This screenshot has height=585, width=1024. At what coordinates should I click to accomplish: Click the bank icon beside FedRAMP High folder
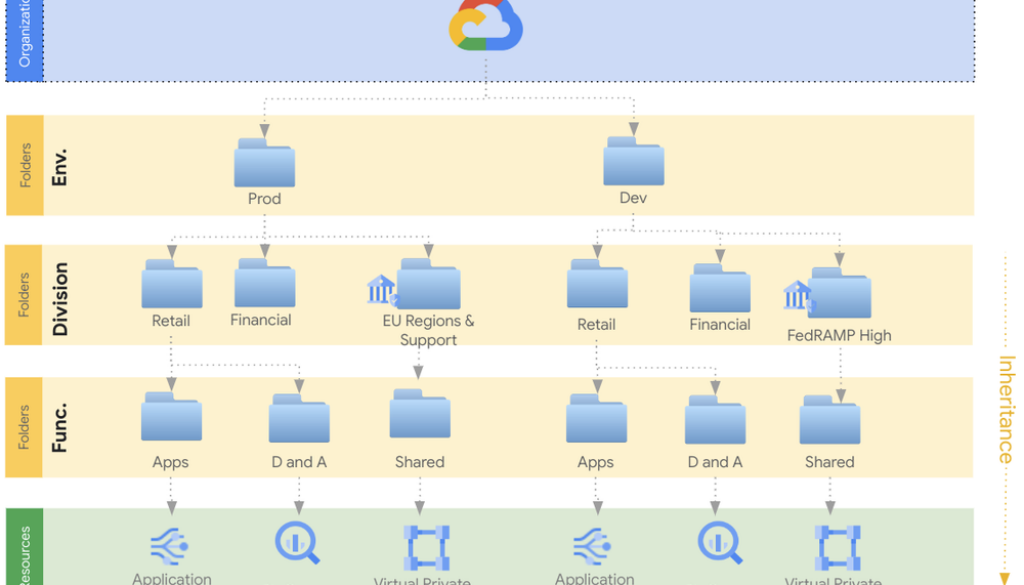click(x=797, y=295)
